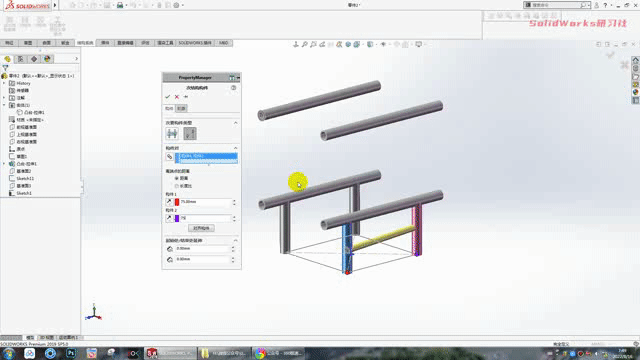Click the button below the Member 2 field
This screenshot has height=360, width=640.
pos(201,228)
